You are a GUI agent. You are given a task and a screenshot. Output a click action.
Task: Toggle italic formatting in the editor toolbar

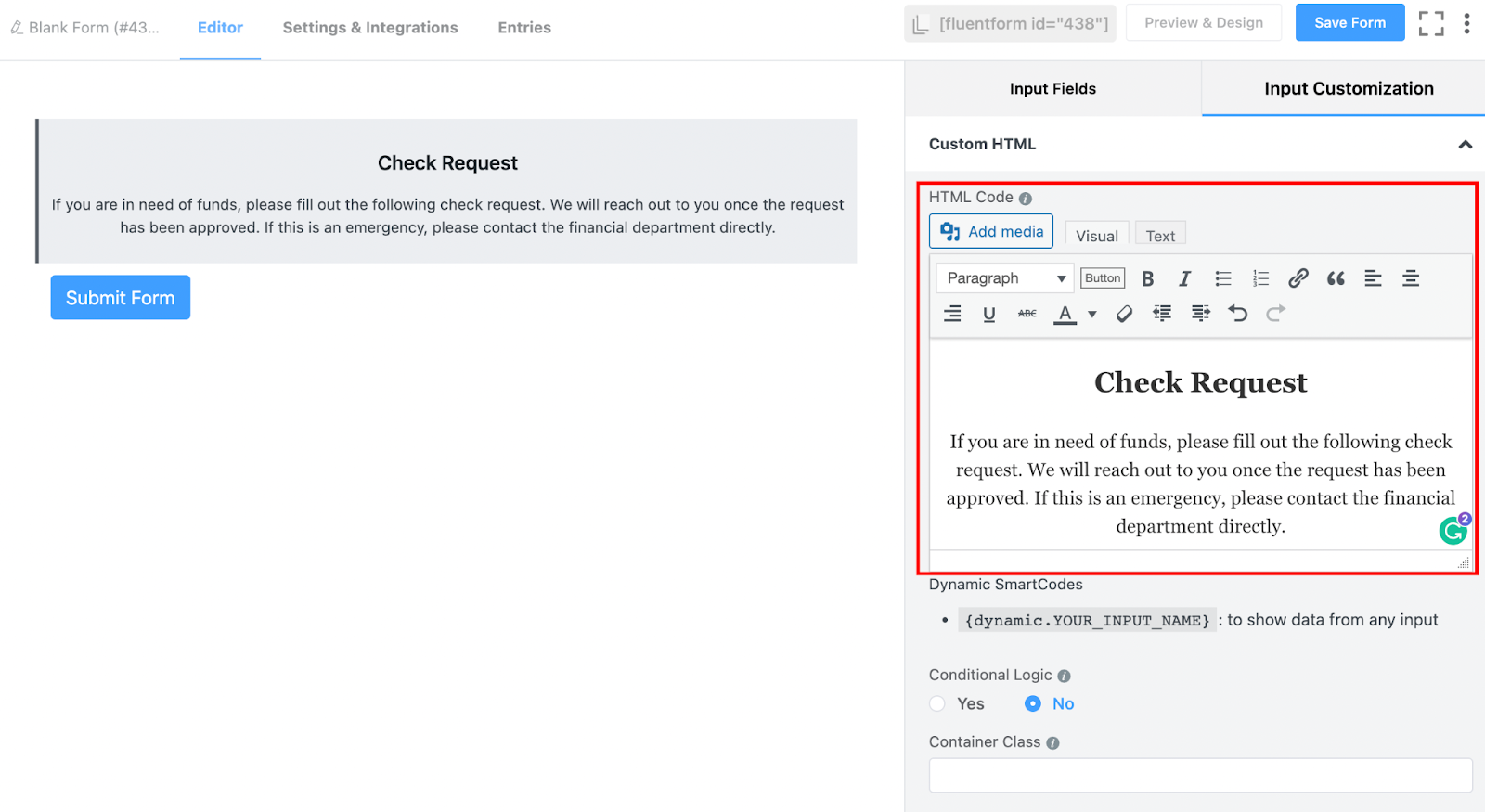(x=1185, y=278)
